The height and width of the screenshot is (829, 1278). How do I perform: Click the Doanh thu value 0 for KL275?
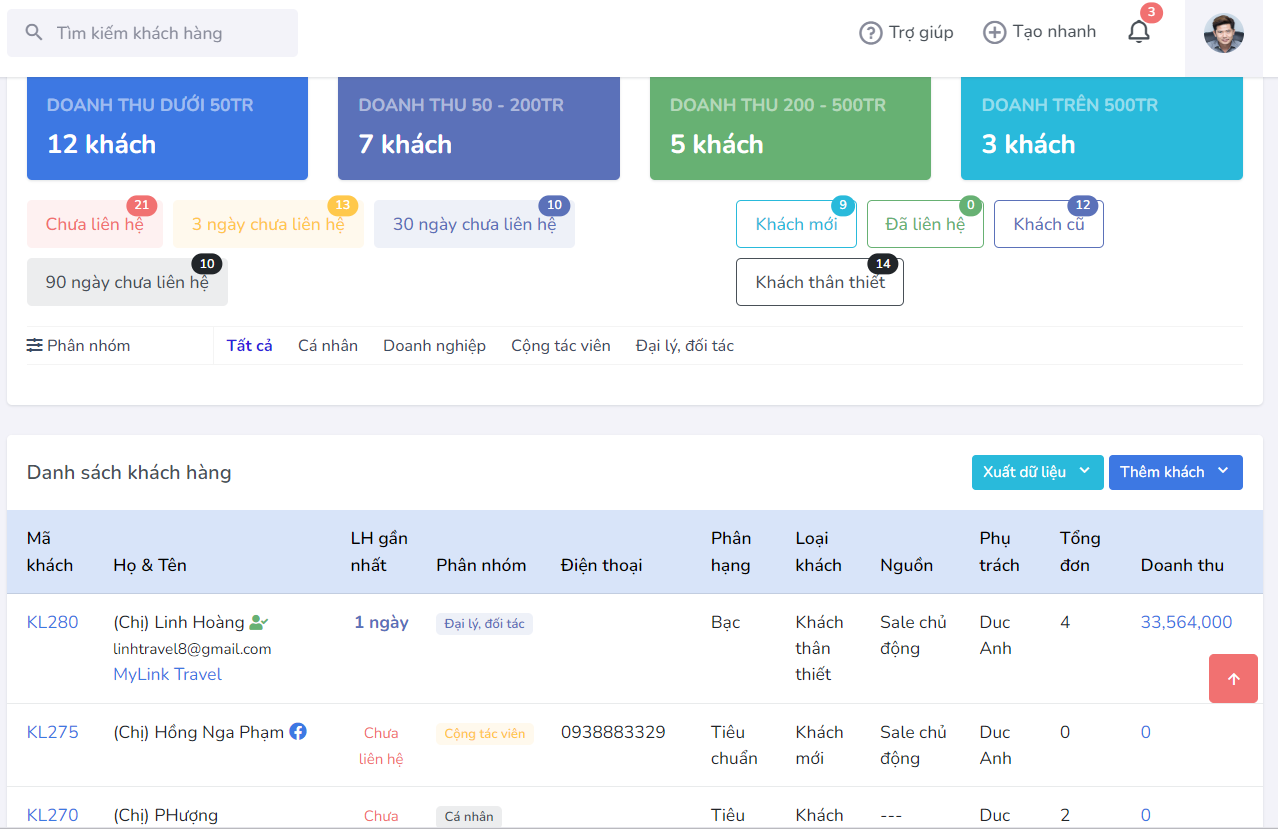[x=1146, y=732]
